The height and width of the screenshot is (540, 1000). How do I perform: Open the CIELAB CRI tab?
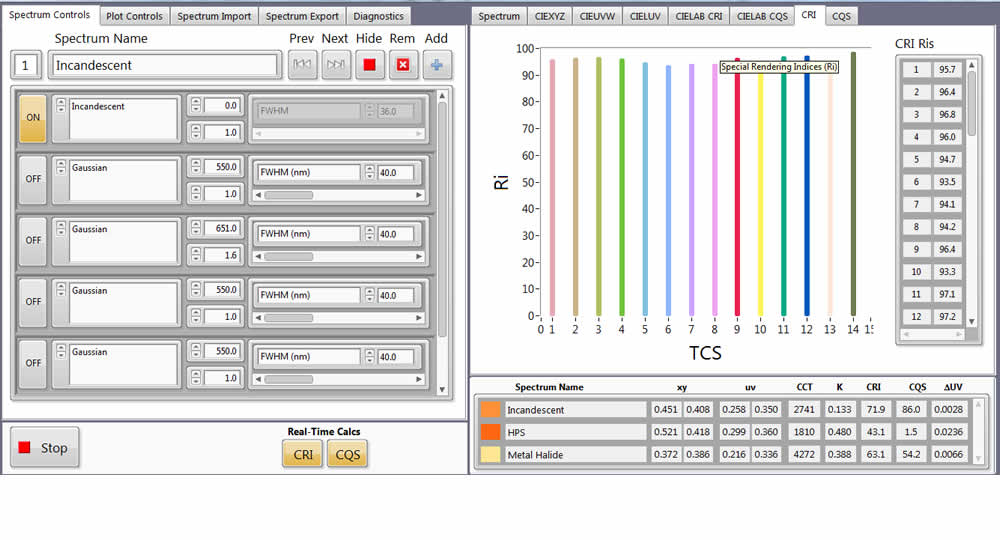click(x=698, y=16)
